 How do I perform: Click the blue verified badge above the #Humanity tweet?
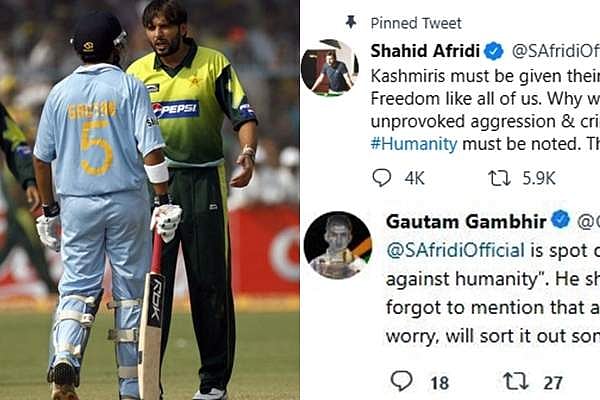pyautogui.click(x=494, y=51)
